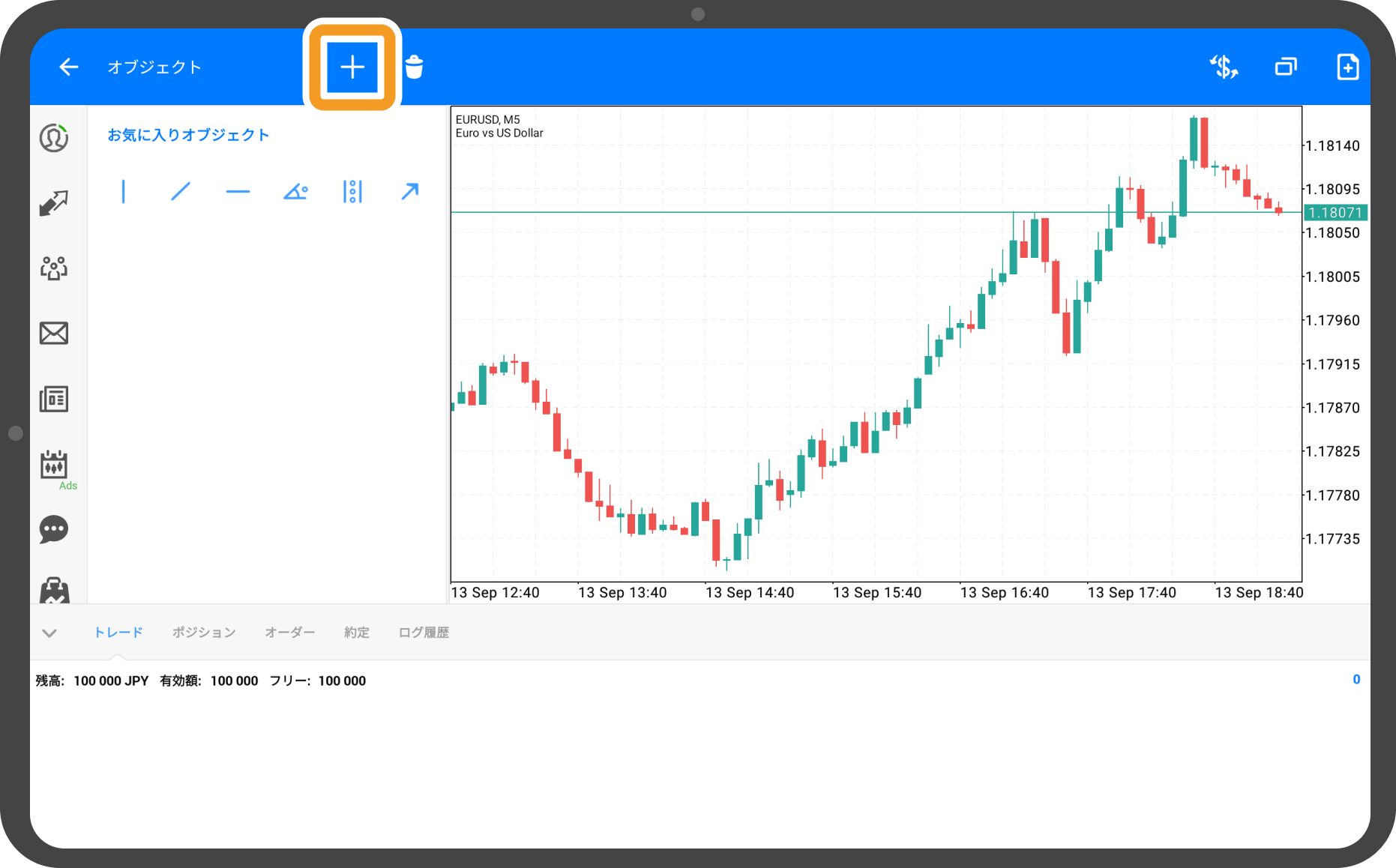Viewport: 1396px width, 868px height.
Task: Click the trash can delete icon
Action: 414,67
